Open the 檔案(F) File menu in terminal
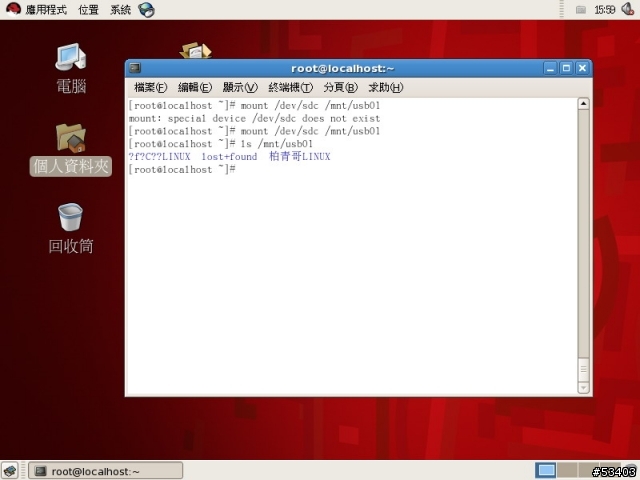640x480 pixels. pyautogui.click(x=151, y=87)
